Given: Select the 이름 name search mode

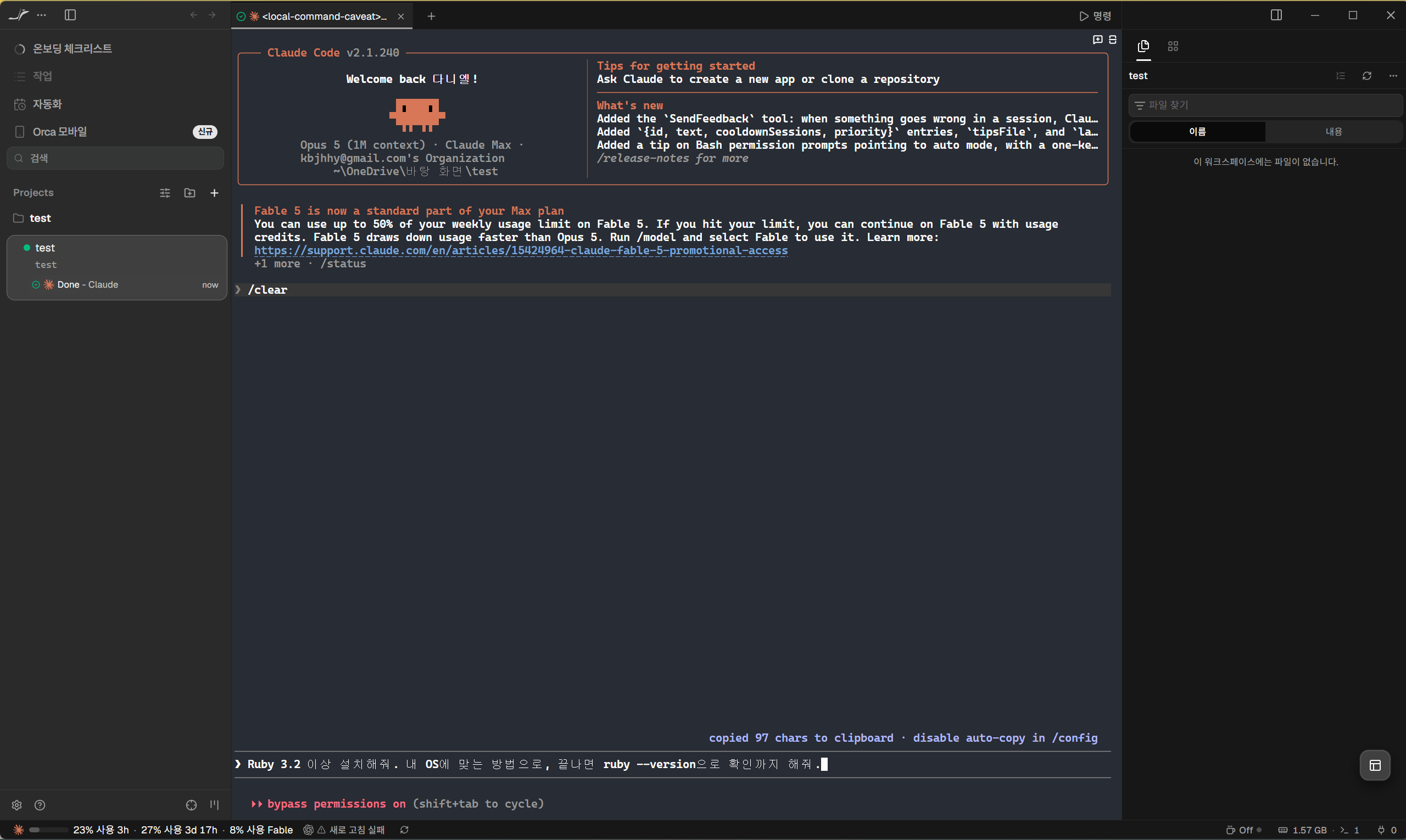Looking at the screenshot, I should click(x=1197, y=132).
